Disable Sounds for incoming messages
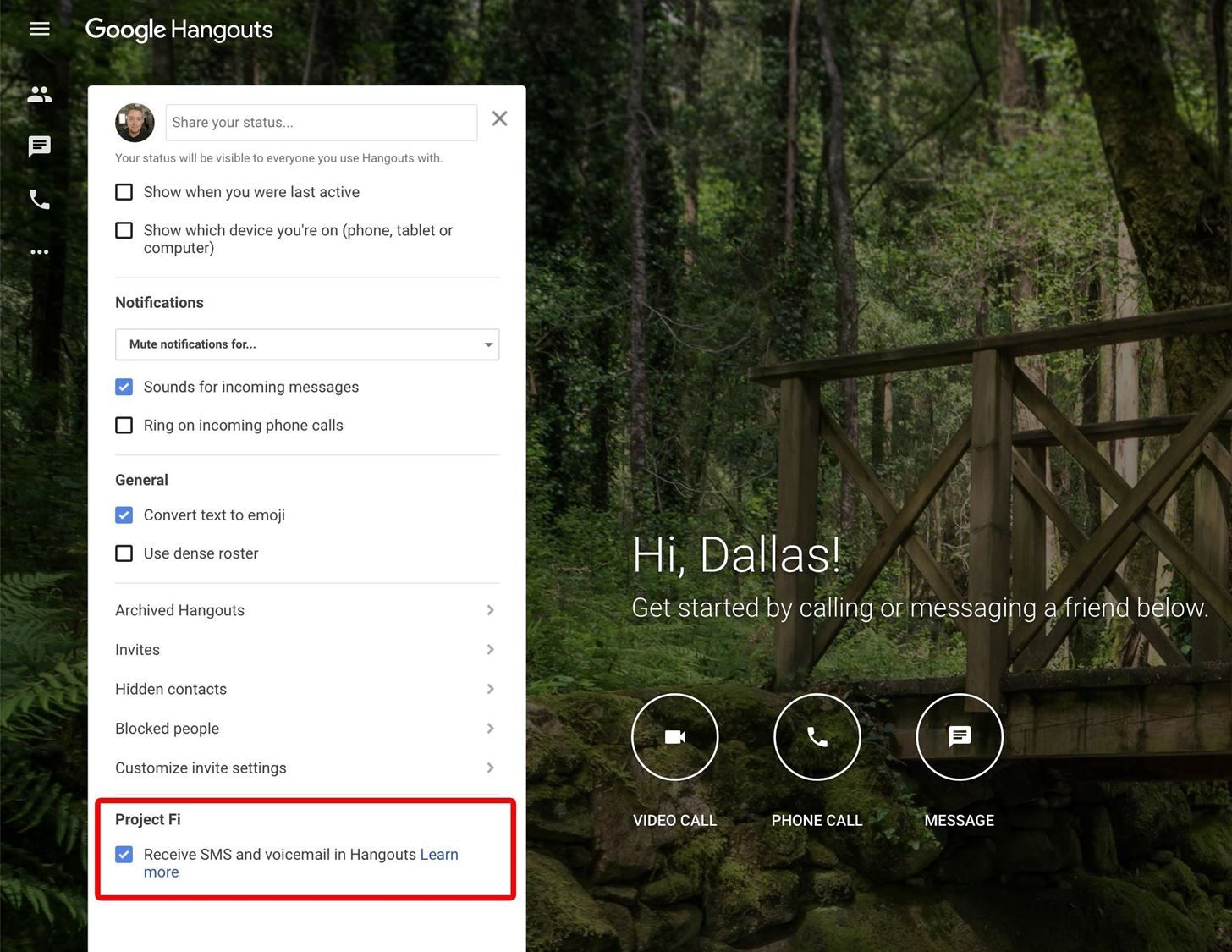 tap(124, 387)
